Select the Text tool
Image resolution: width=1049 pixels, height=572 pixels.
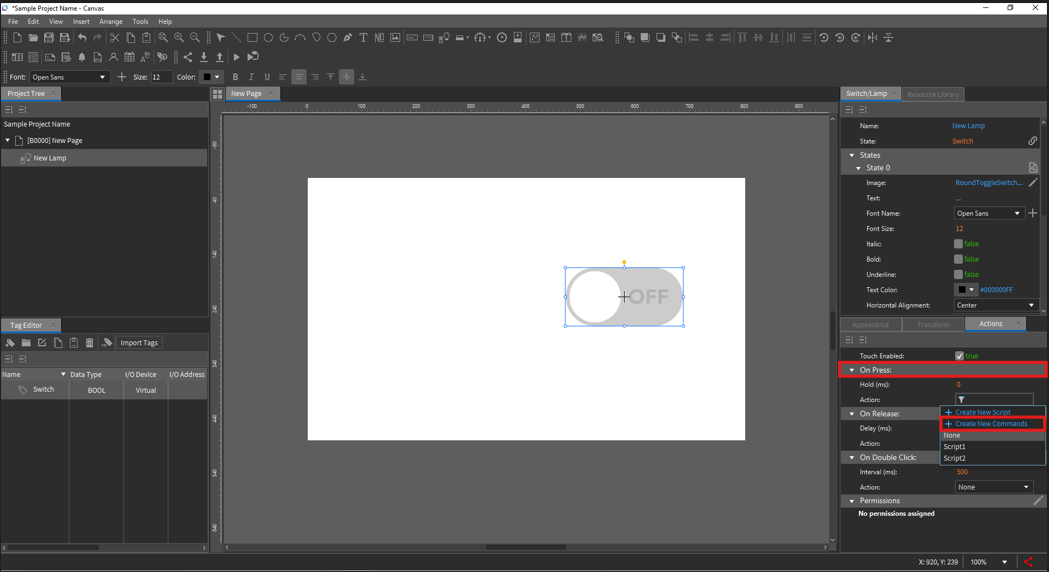click(x=363, y=38)
